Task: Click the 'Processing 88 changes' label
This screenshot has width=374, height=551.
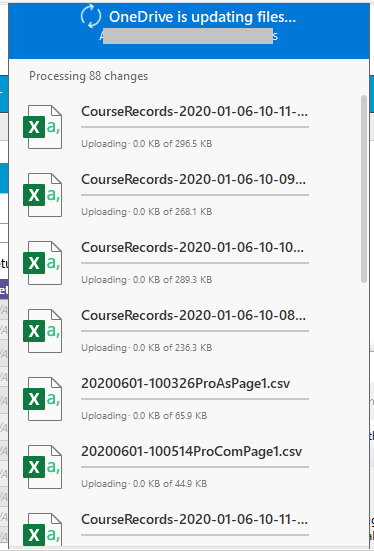Action: click(x=89, y=76)
